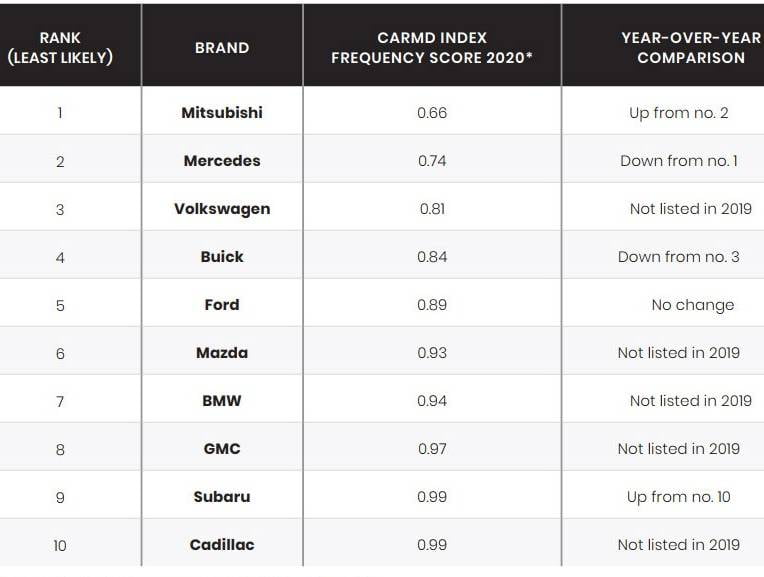Click the CarMD Index Frequency Score header
This screenshot has width=764, height=577.
click(432, 47)
